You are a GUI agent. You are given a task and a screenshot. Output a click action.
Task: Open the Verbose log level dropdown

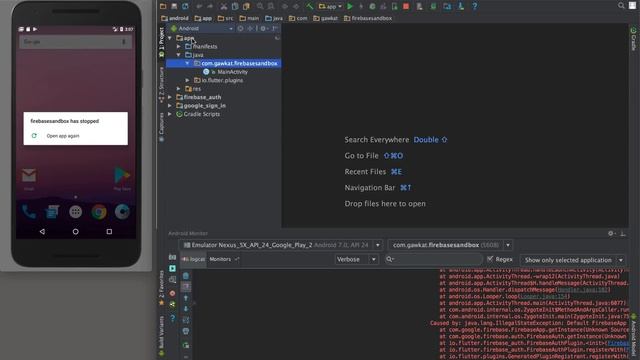356,259
